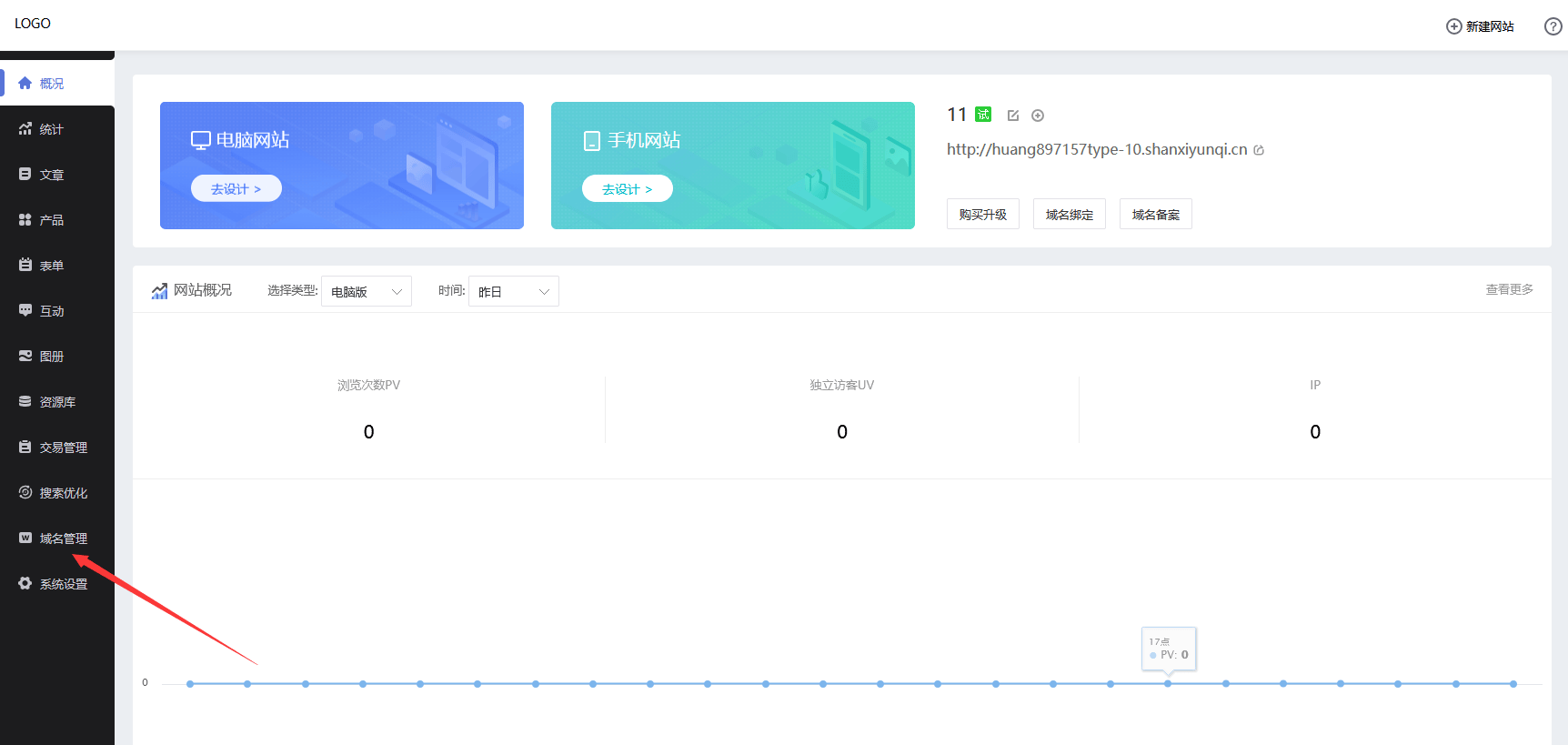Click the 搜索优化 SEO icon
This screenshot has height=745, width=1568.
[25, 492]
